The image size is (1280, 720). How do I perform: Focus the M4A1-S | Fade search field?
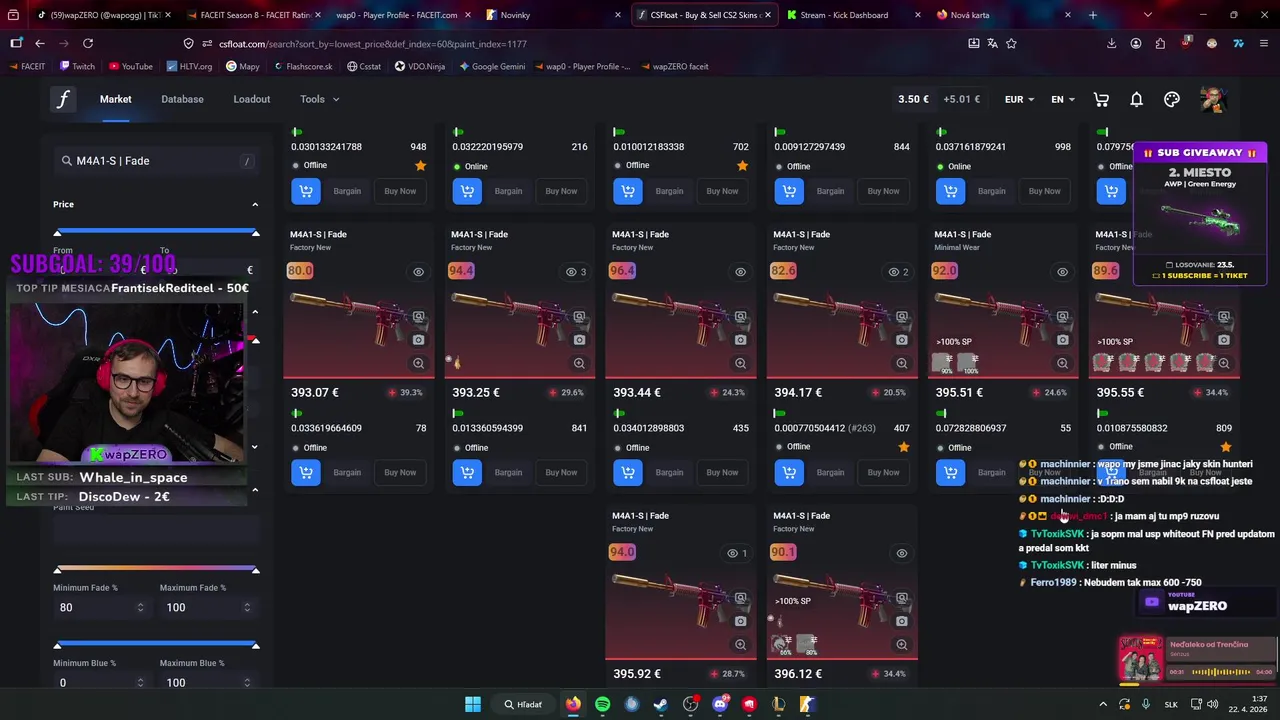156,161
